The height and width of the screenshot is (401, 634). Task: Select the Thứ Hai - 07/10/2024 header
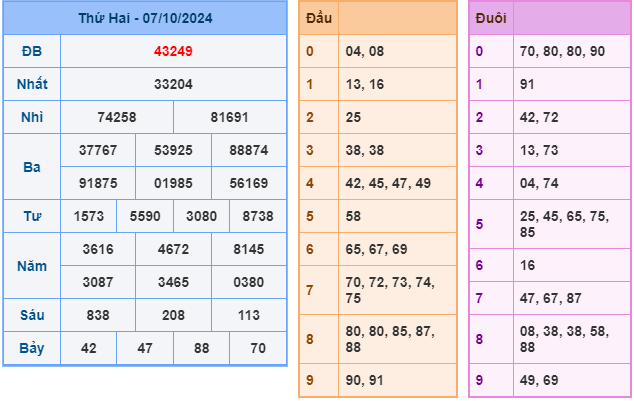point(145,18)
